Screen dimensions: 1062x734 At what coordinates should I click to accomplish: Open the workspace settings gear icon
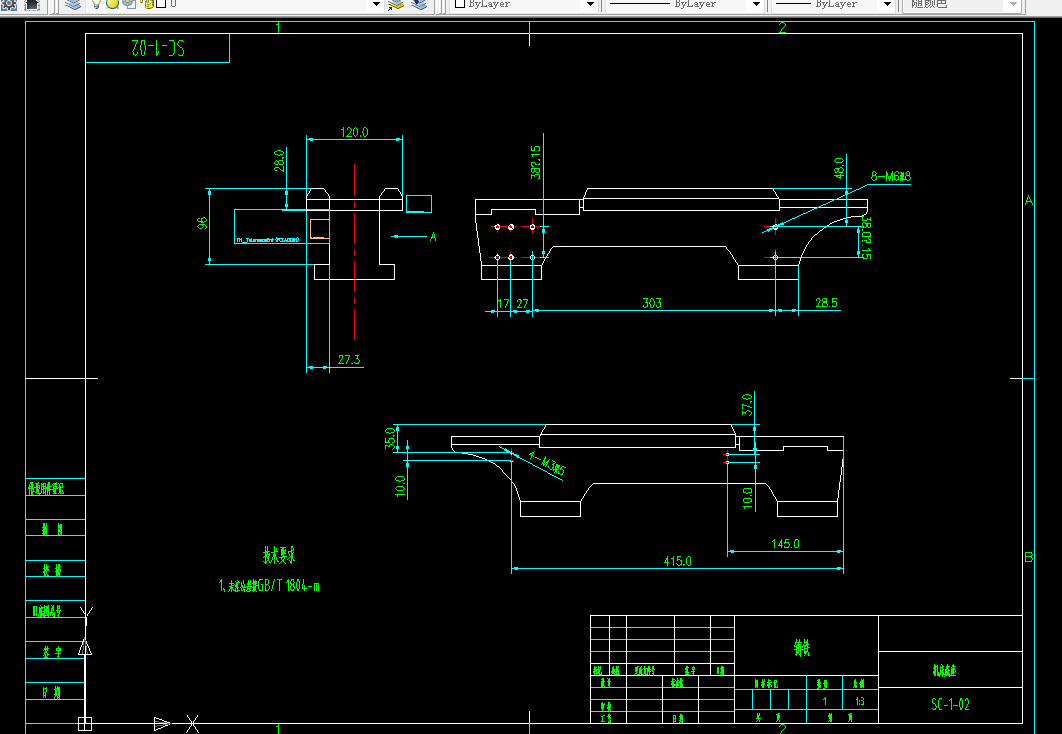(9, 4)
